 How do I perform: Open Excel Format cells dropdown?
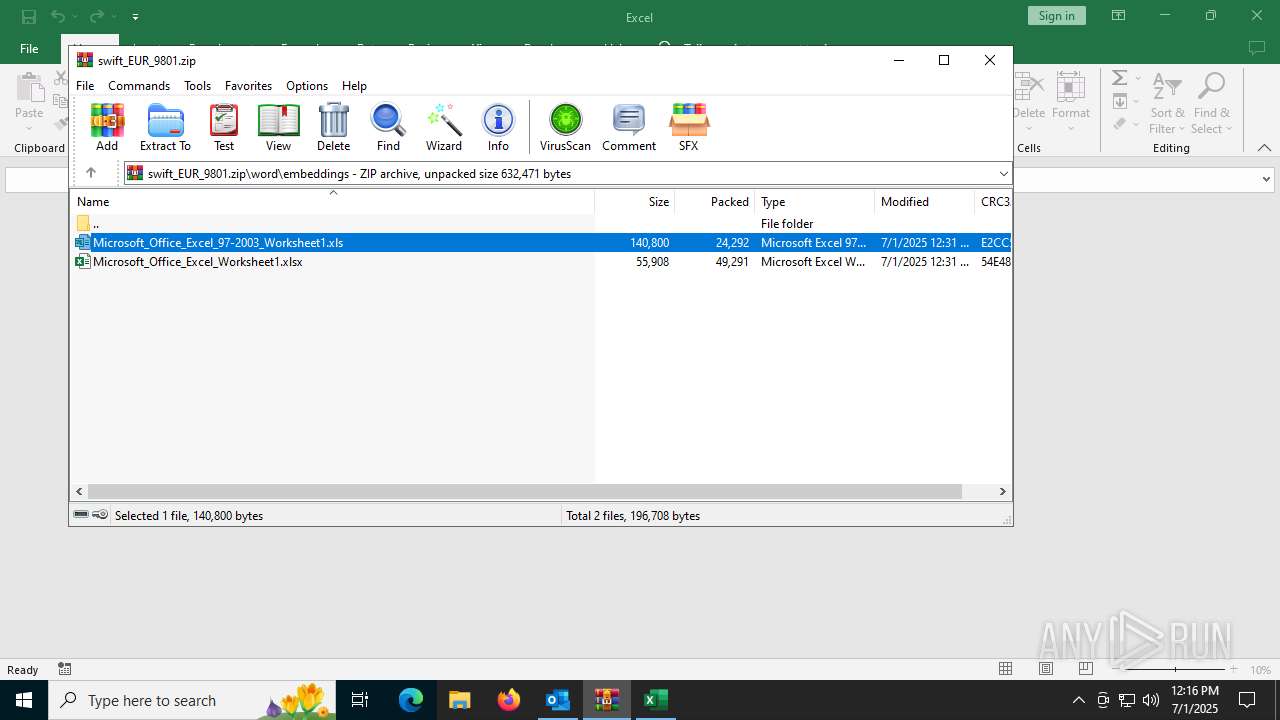[x=1071, y=103]
